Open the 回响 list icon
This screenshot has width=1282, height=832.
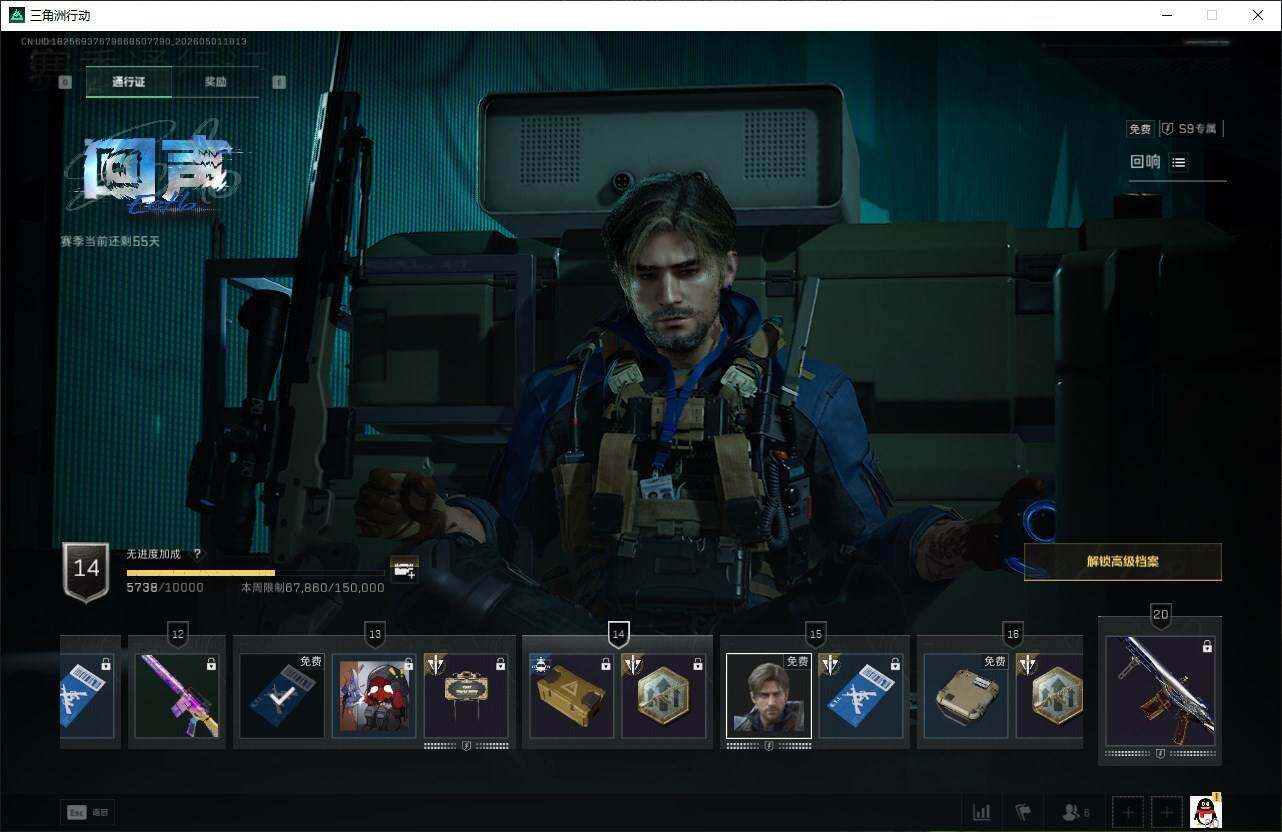[x=1179, y=162]
